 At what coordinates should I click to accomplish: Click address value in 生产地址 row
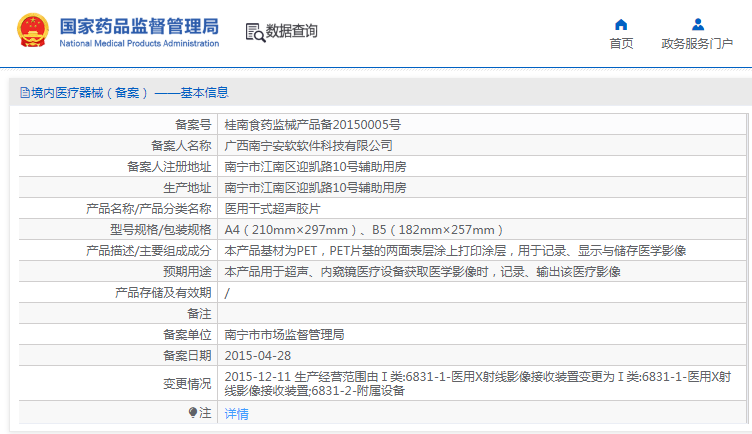pyautogui.click(x=315, y=188)
